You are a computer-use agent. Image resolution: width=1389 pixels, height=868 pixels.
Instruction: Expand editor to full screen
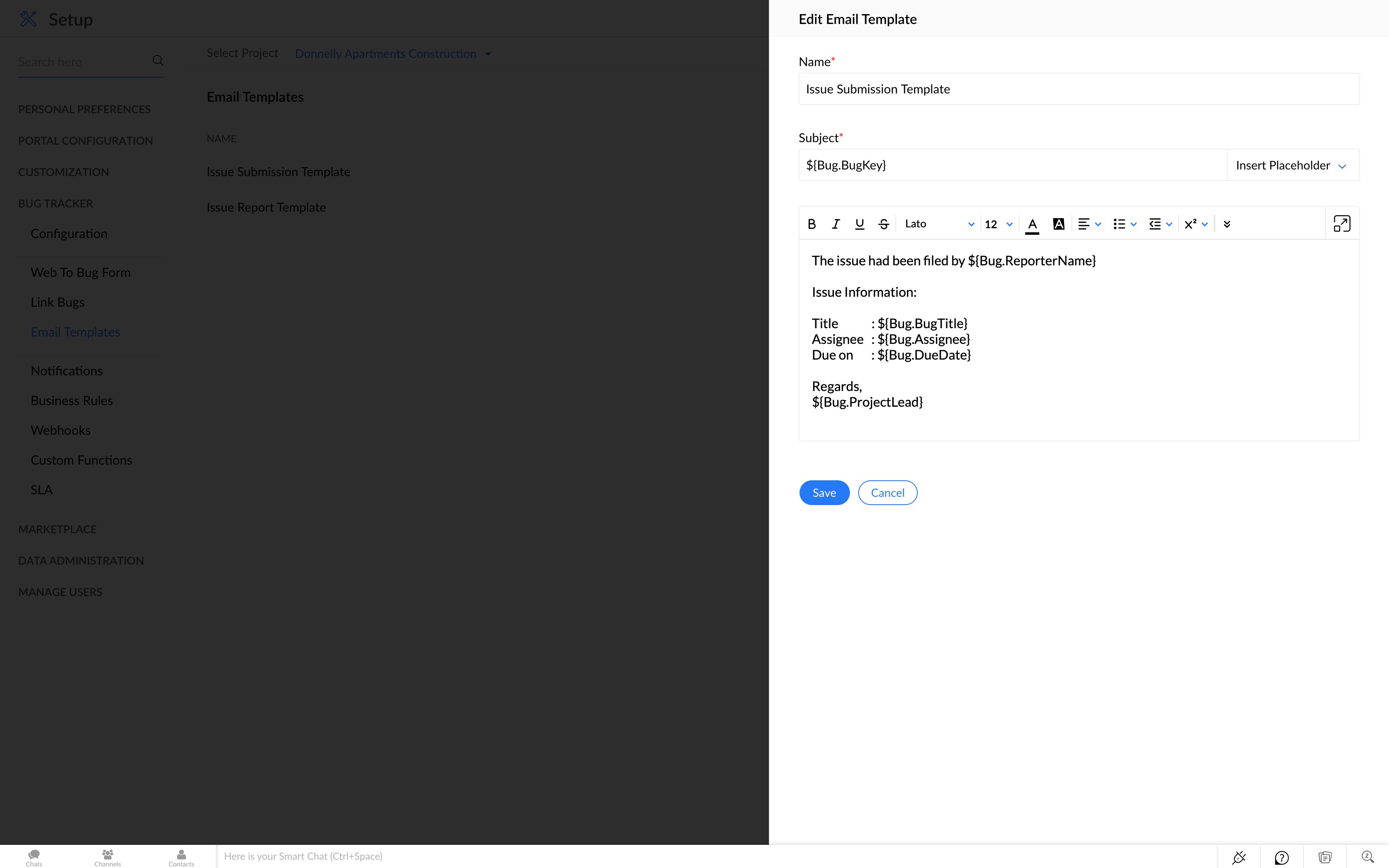[x=1342, y=223]
